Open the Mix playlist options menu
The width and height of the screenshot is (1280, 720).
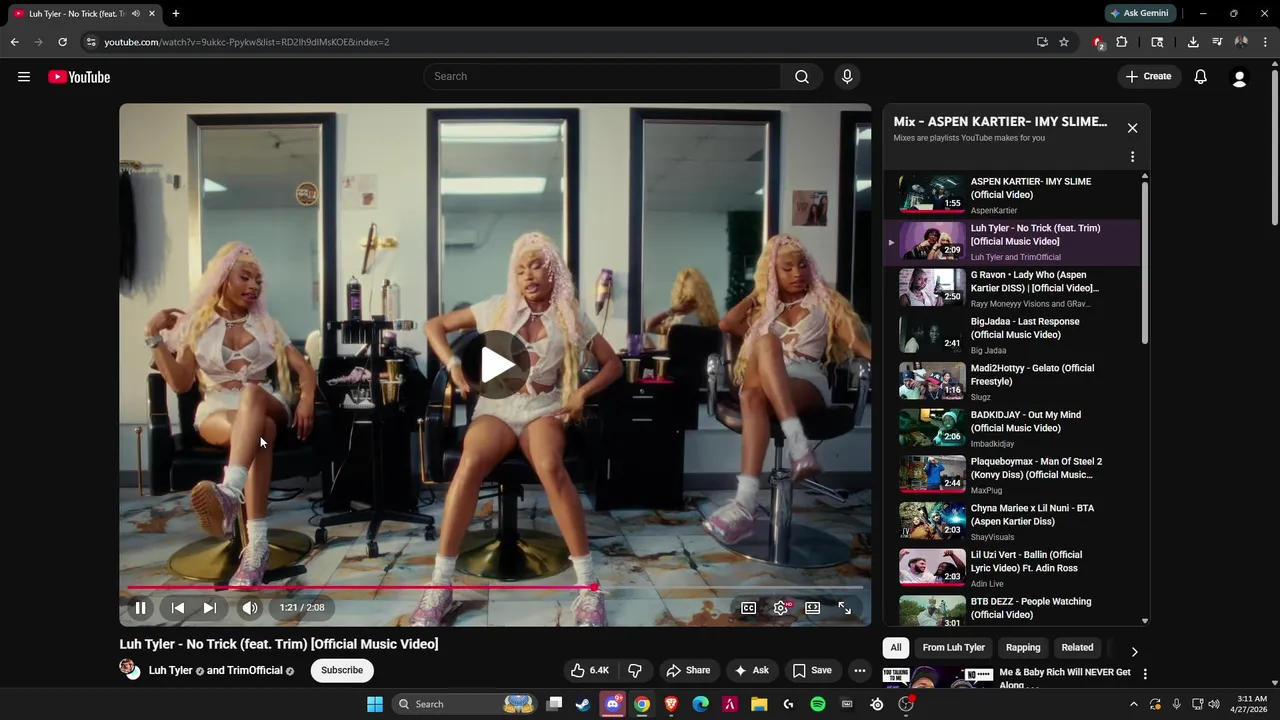1132,157
